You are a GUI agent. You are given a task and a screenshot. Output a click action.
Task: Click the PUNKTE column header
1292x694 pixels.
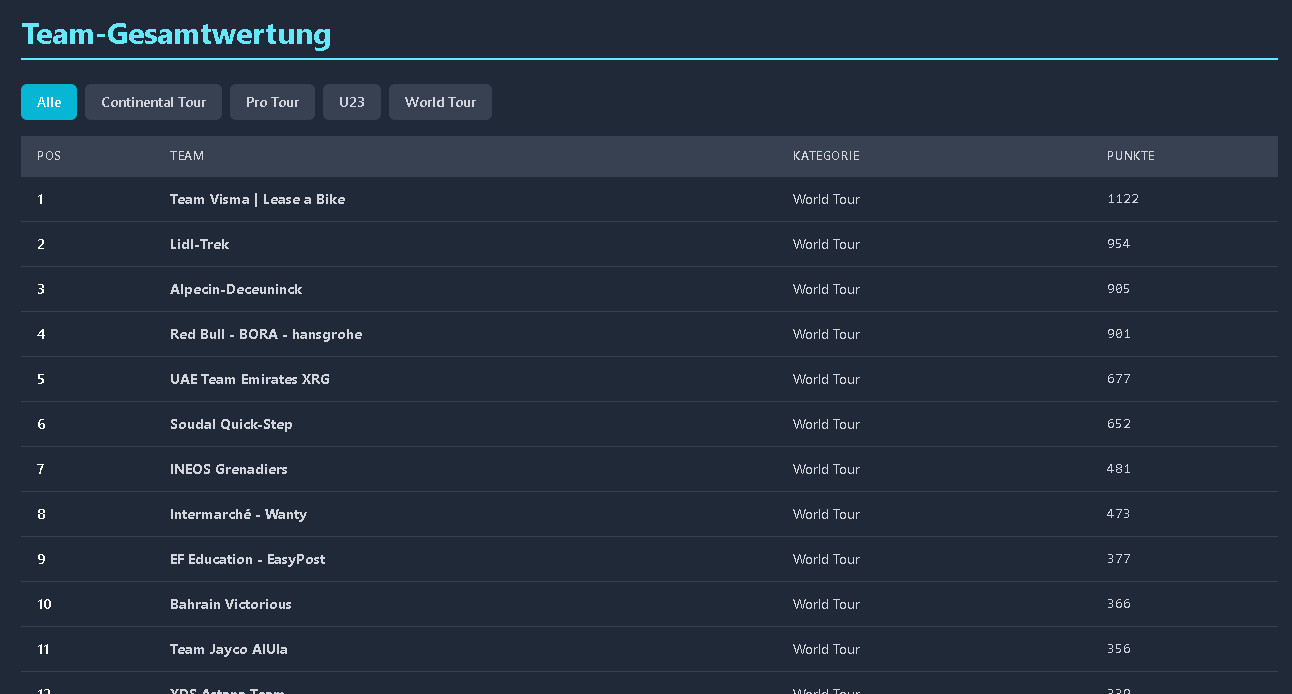(x=1131, y=156)
